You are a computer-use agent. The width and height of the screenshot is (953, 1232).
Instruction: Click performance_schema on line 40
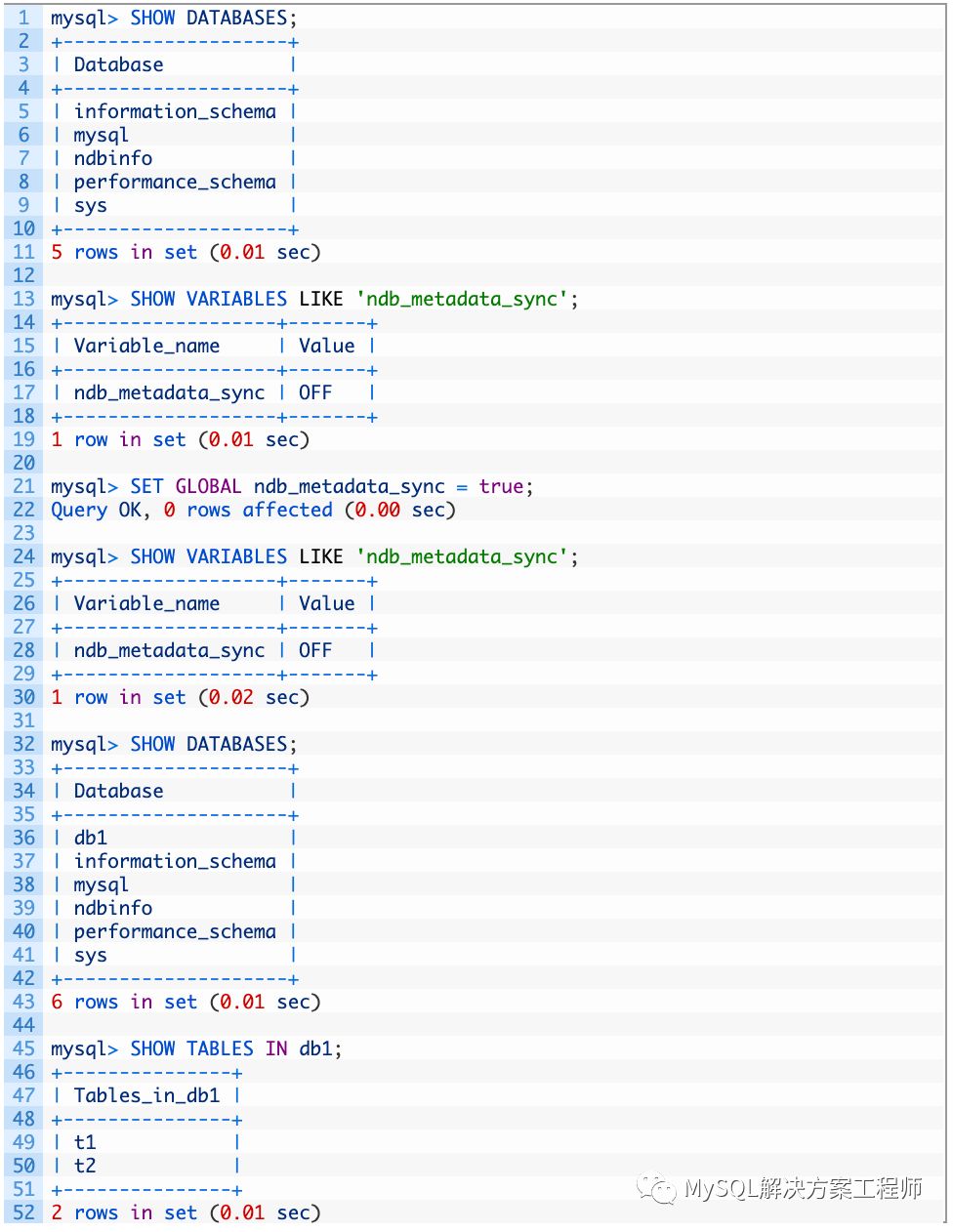pyautogui.click(x=175, y=931)
